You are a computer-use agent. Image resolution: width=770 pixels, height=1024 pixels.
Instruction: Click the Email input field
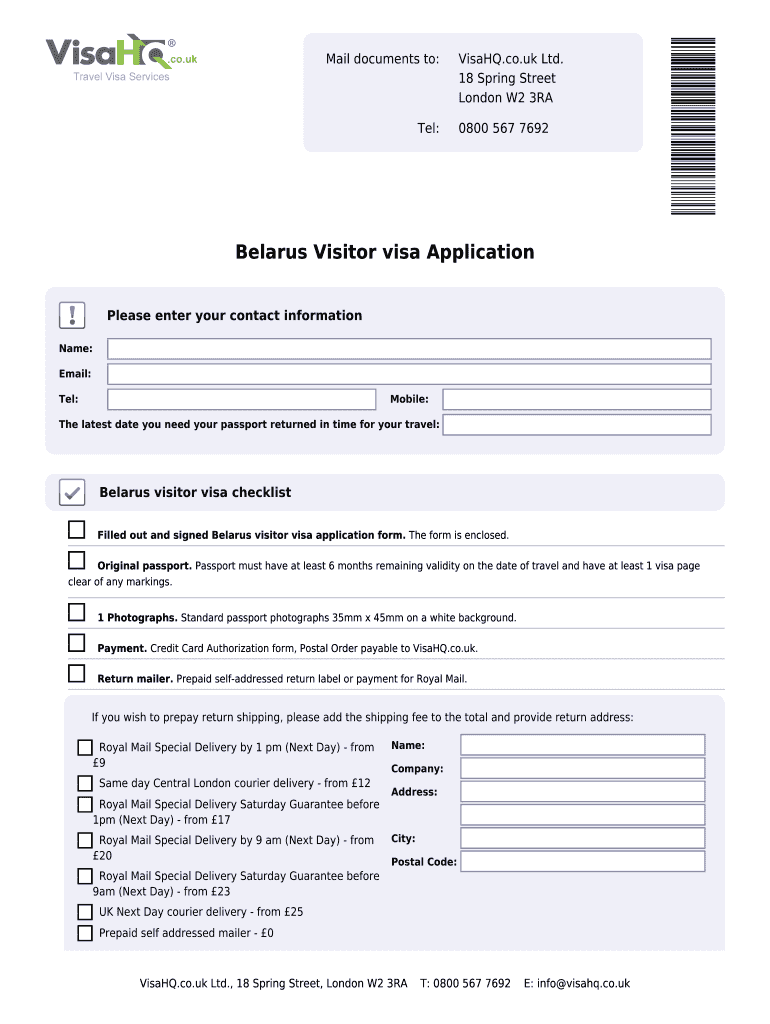tap(409, 374)
